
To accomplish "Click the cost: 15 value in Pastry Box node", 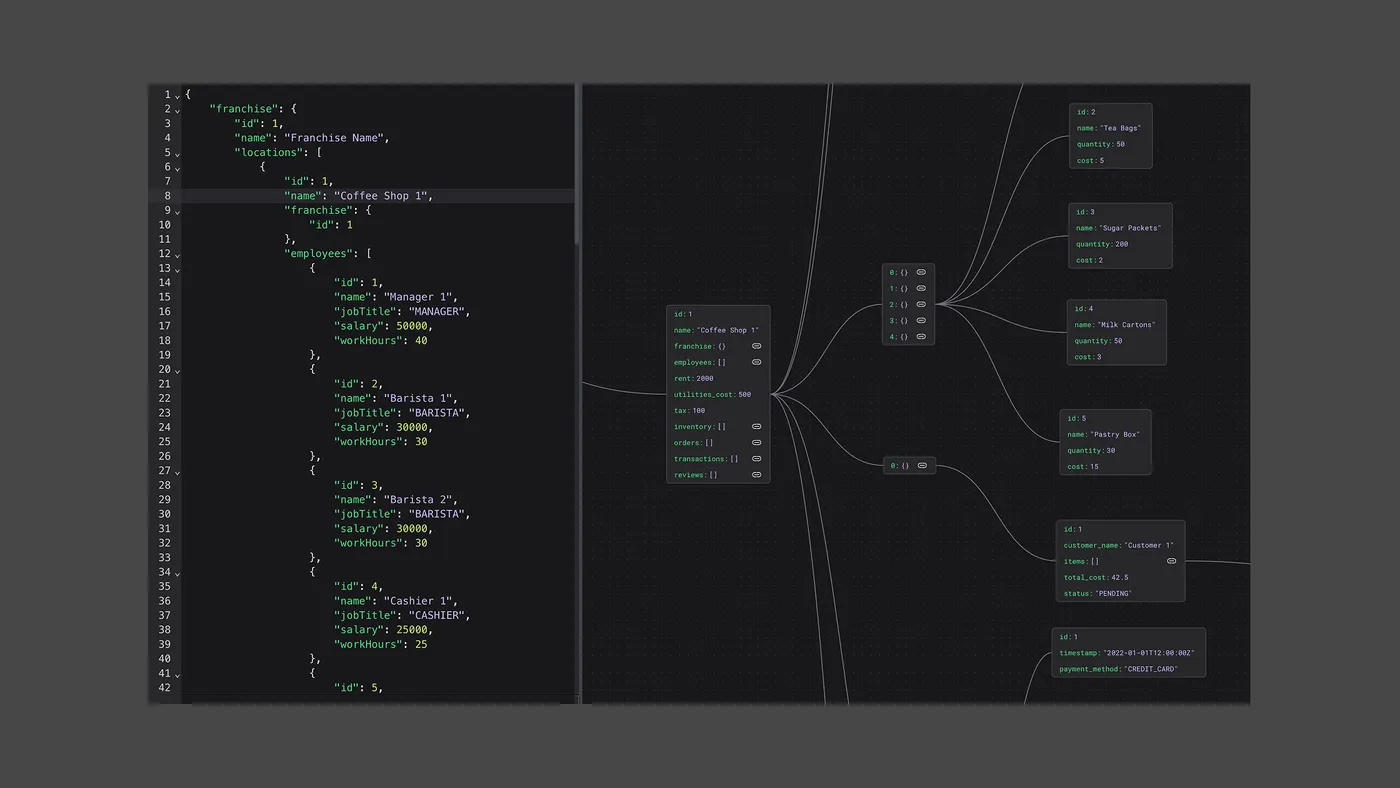I will (x=1094, y=467).
